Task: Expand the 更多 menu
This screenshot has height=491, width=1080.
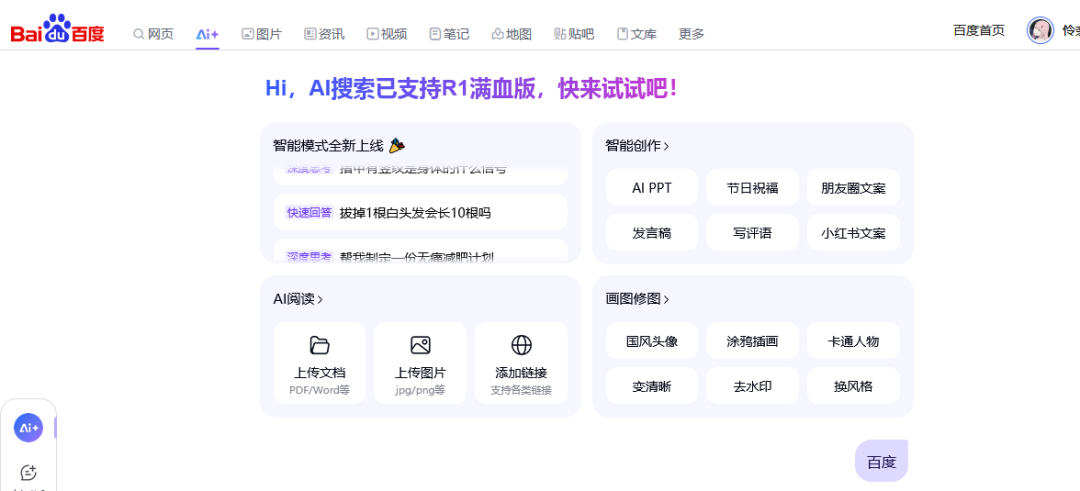Action: [692, 33]
